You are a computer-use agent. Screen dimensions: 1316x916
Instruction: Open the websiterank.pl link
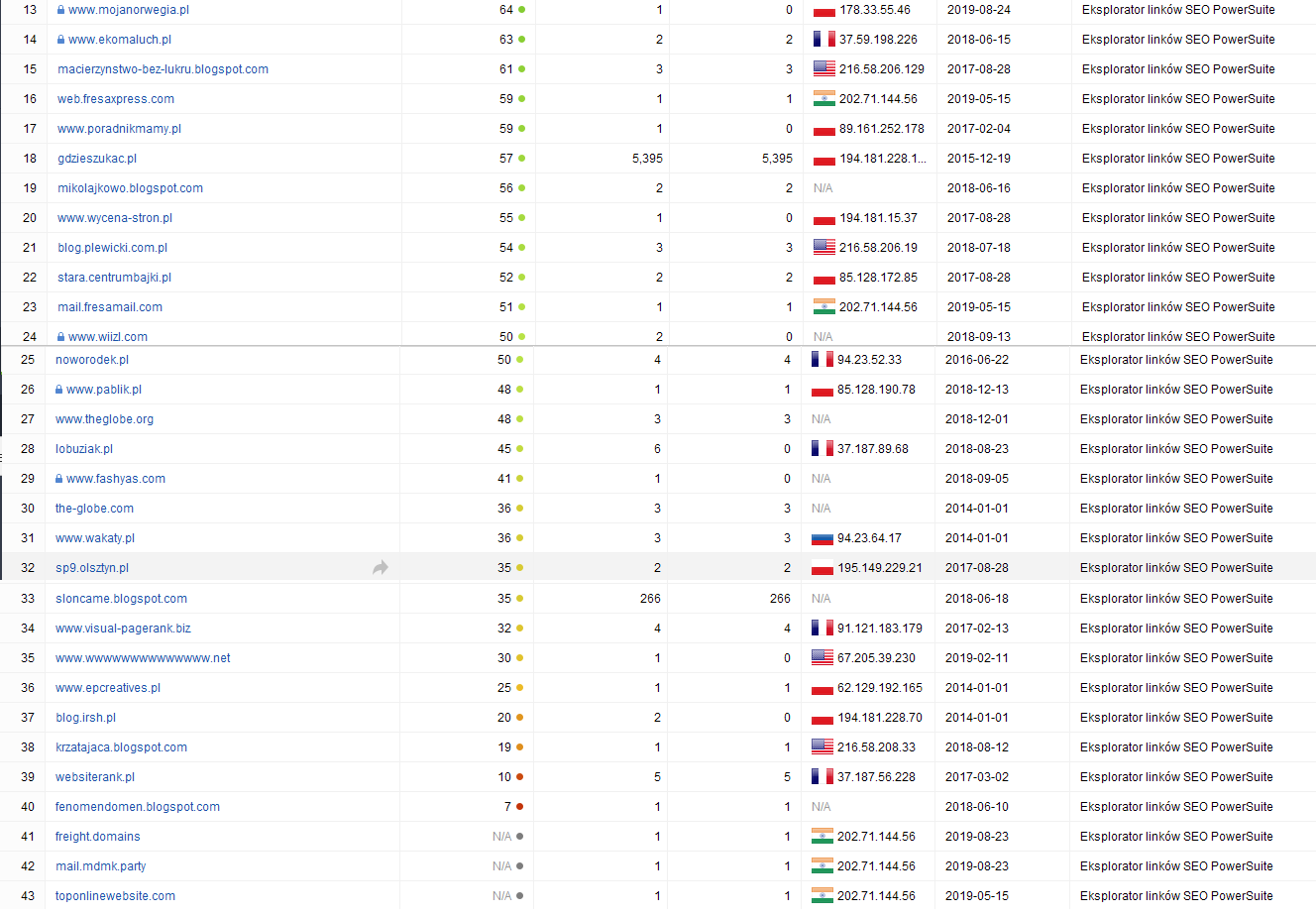[95, 777]
